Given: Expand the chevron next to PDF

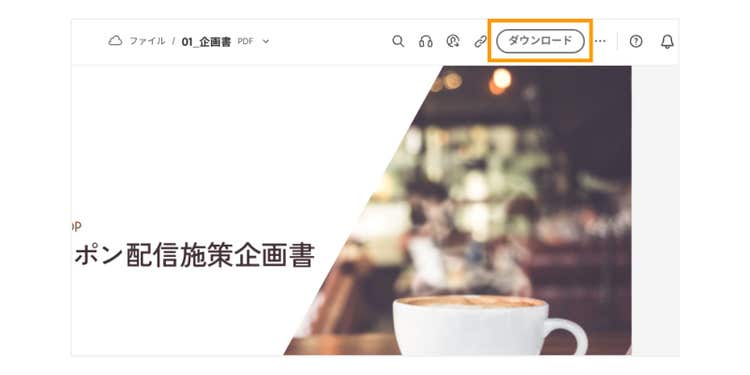Looking at the screenshot, I should click(x=266, y=42).
